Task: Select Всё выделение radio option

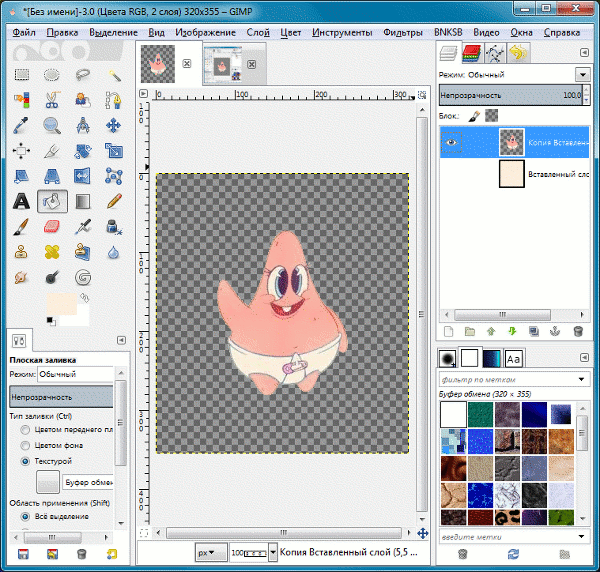Action: (25, 517)
